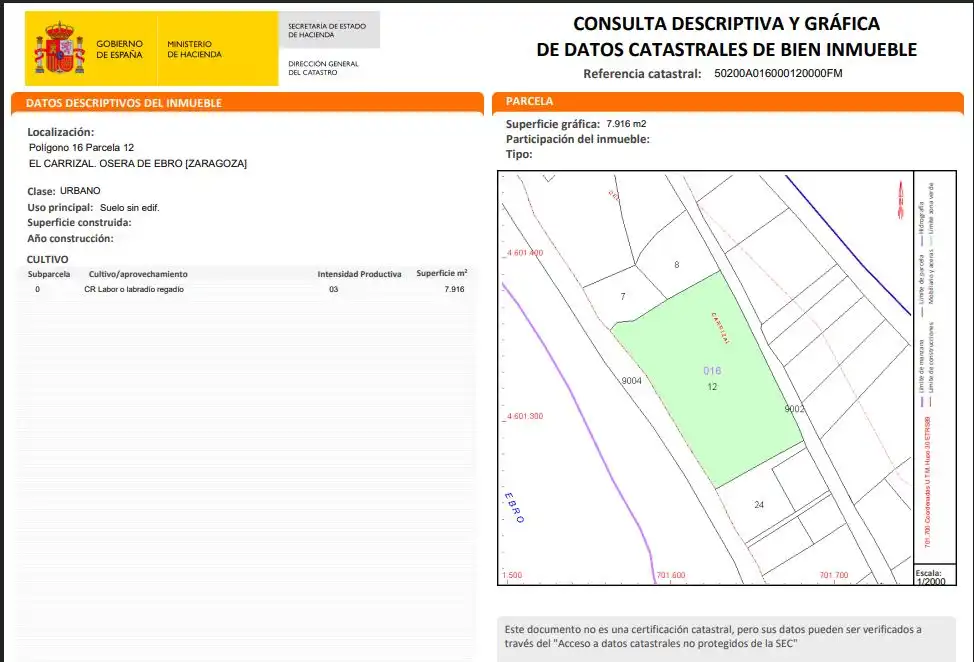
Task: Select title 'CONSULTA DESCRIPTIVA Y GRÁFICA'
Action: click(726, 24)
